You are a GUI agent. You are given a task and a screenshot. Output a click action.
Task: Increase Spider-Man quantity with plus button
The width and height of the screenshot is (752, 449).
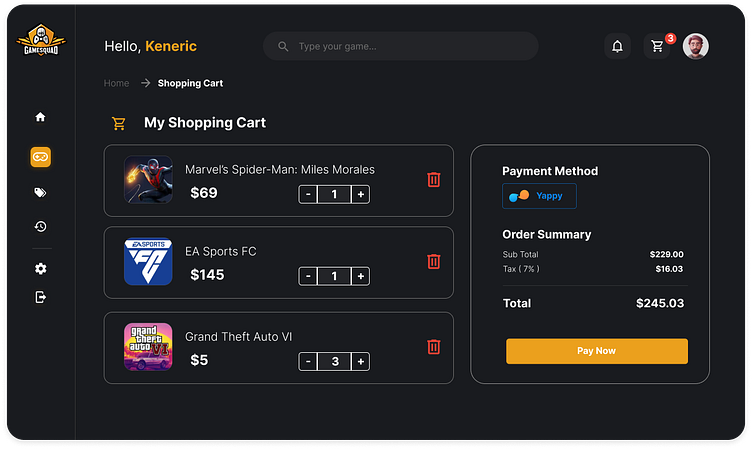360,194
